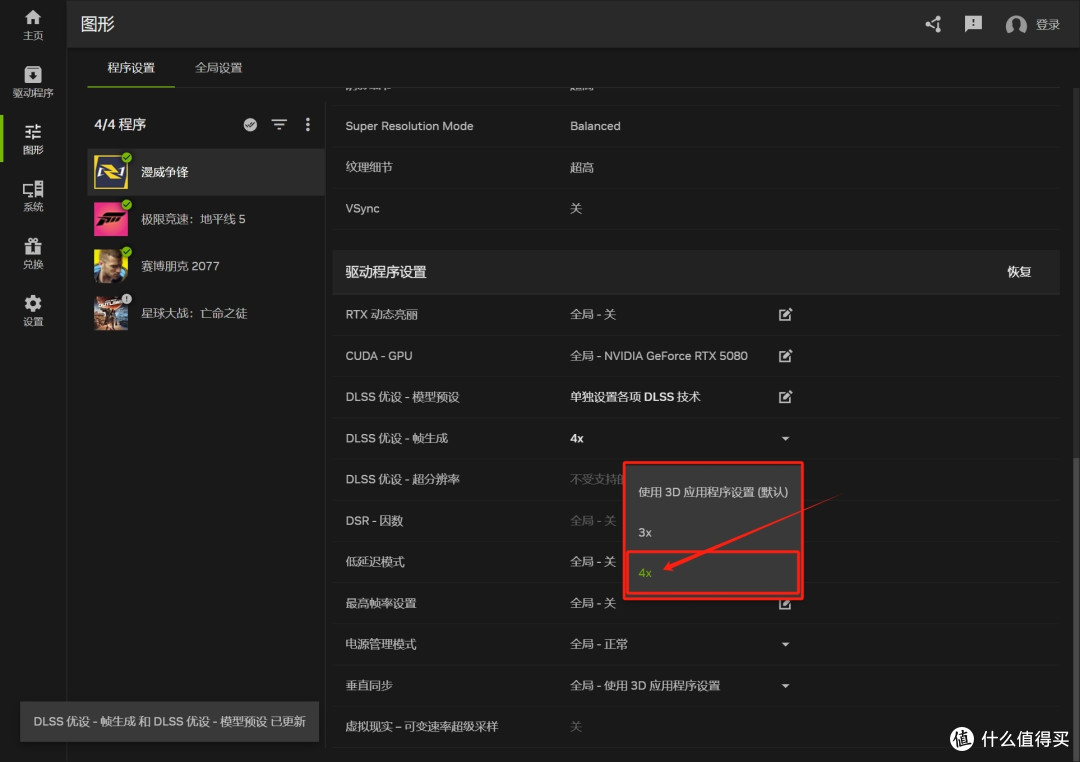Click the 最高帧率设置 setting label
This screenshot has width=1080, height=762.
(x=381, y=604)
